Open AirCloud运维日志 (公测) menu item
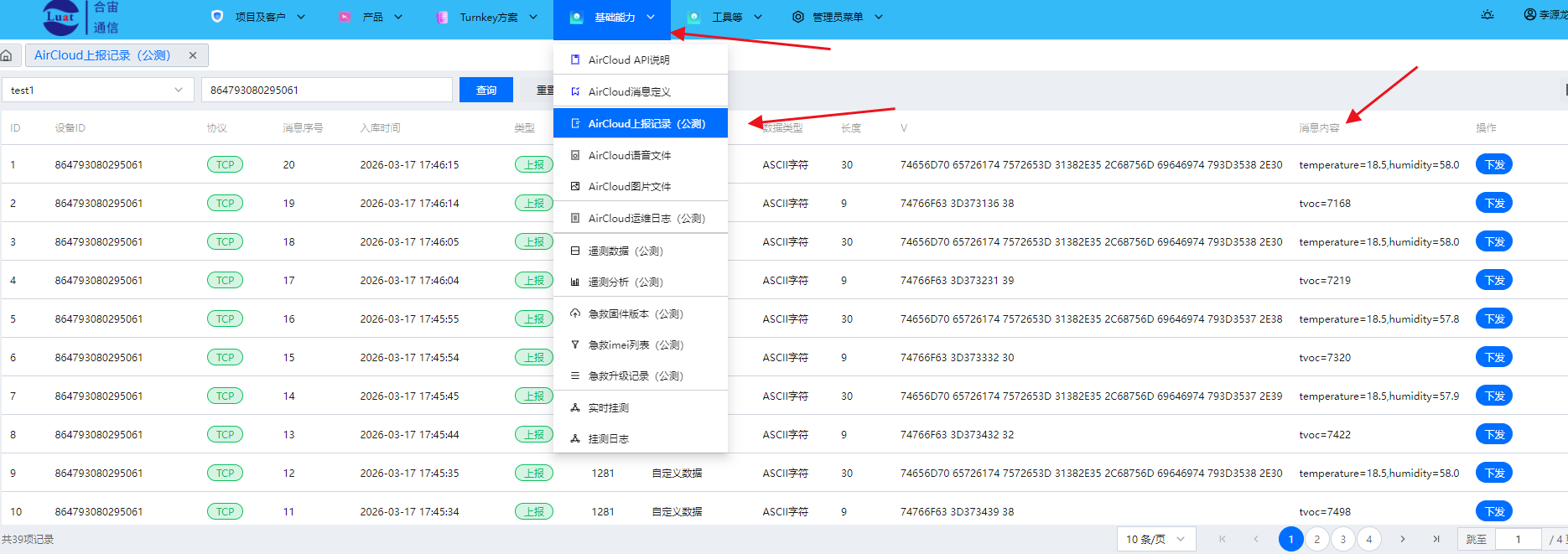 [x=641, y=218]
